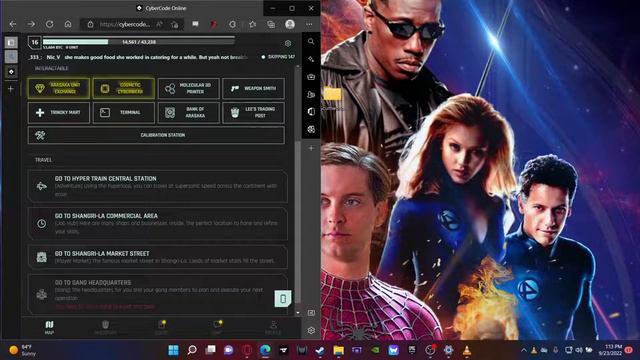Click the level 16 badge
Screen dimensions: 640x360
tap(35, 42)
